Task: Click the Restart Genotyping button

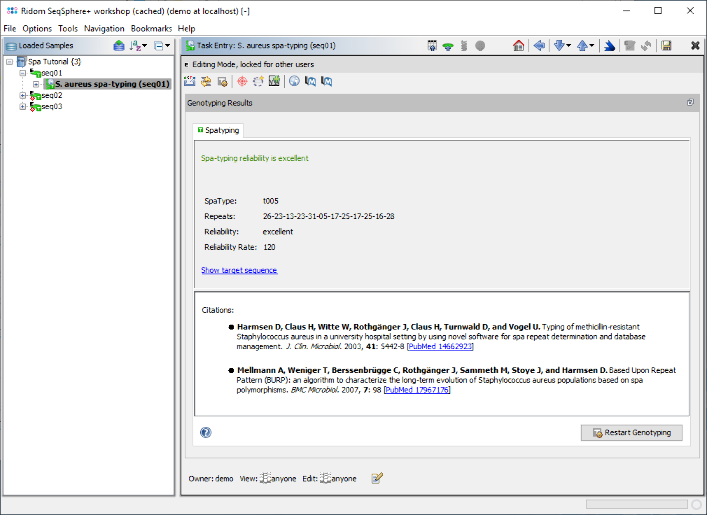Action: pyautogui.click(x=632, y=433)
